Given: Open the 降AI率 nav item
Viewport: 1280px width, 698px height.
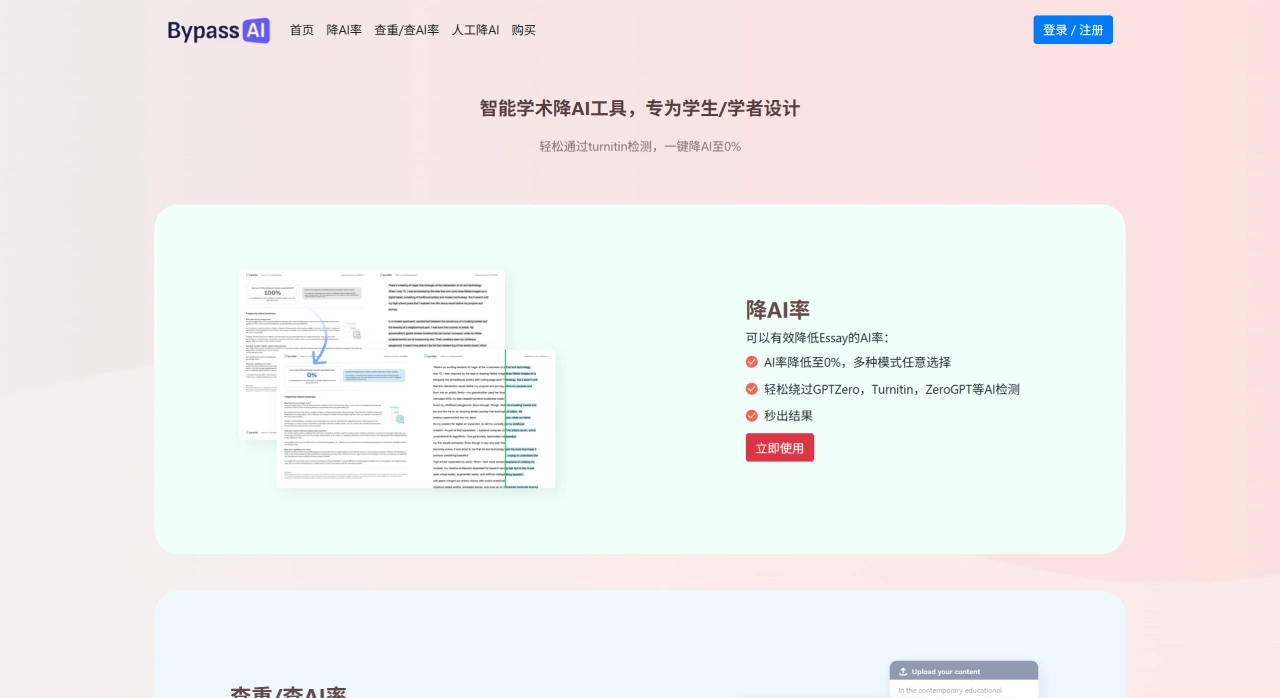Looking at the screenshot, I should [344, 30].
